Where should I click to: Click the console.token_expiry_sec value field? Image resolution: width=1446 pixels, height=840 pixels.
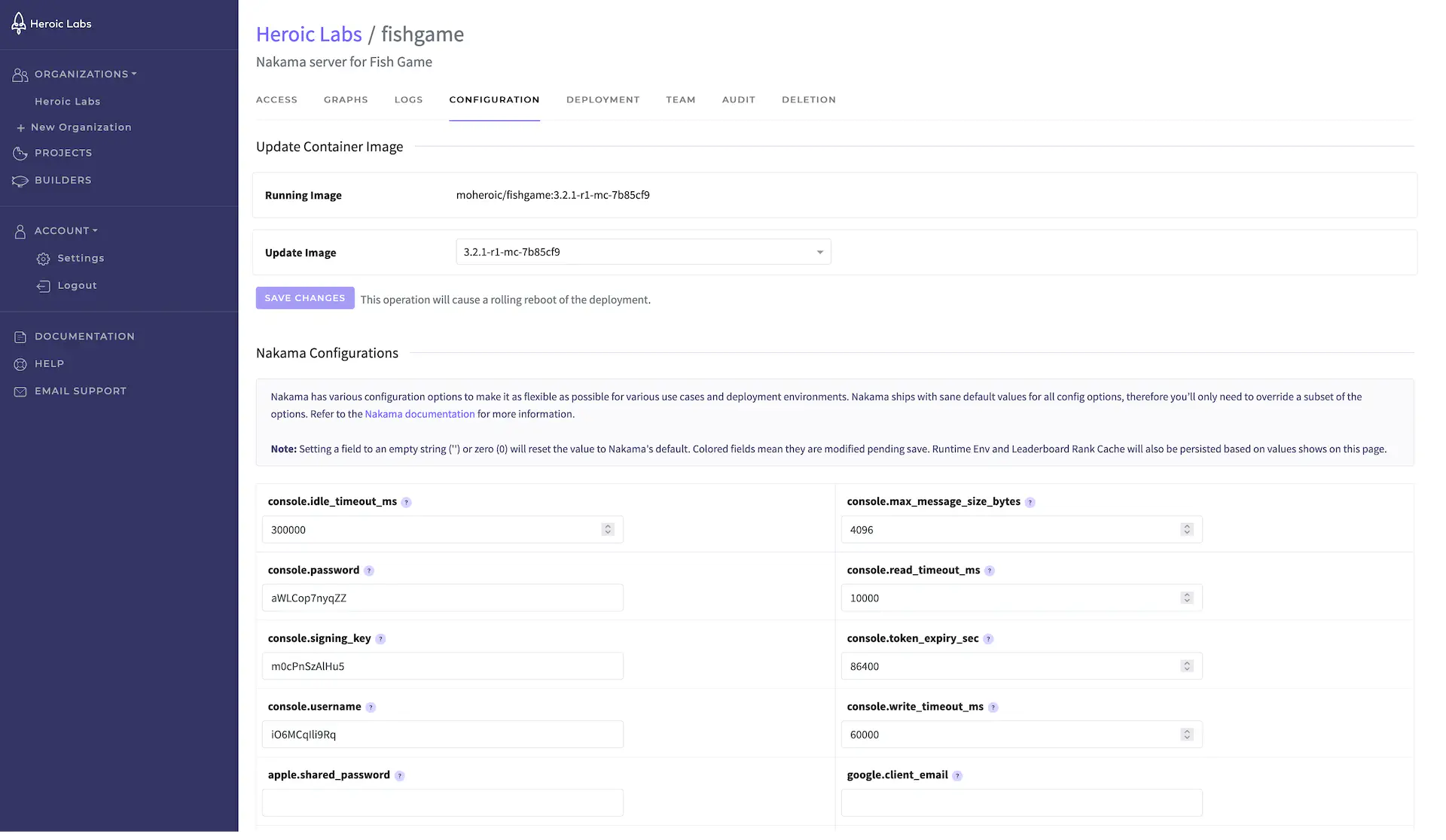[x=1021, y=666]
